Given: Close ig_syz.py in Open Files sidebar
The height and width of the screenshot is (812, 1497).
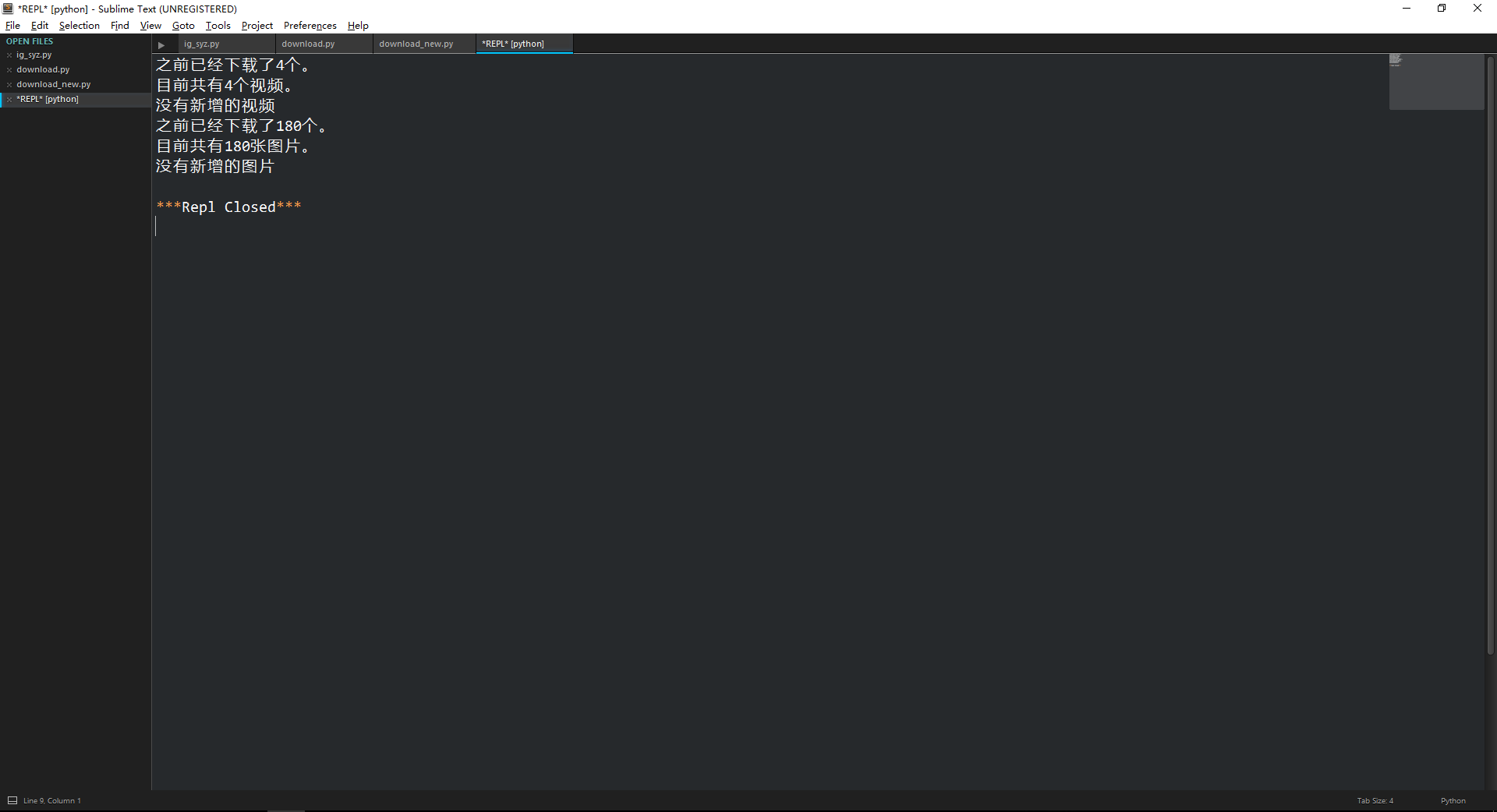Looking at the screenshot, I should (9, 55).
